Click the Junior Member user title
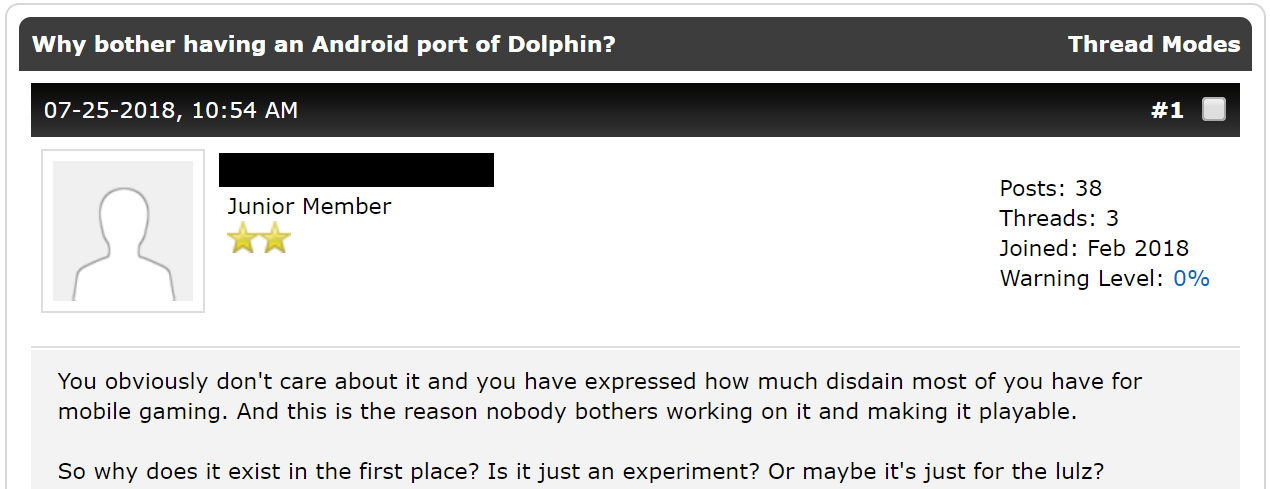 click(x=309, y=207)
